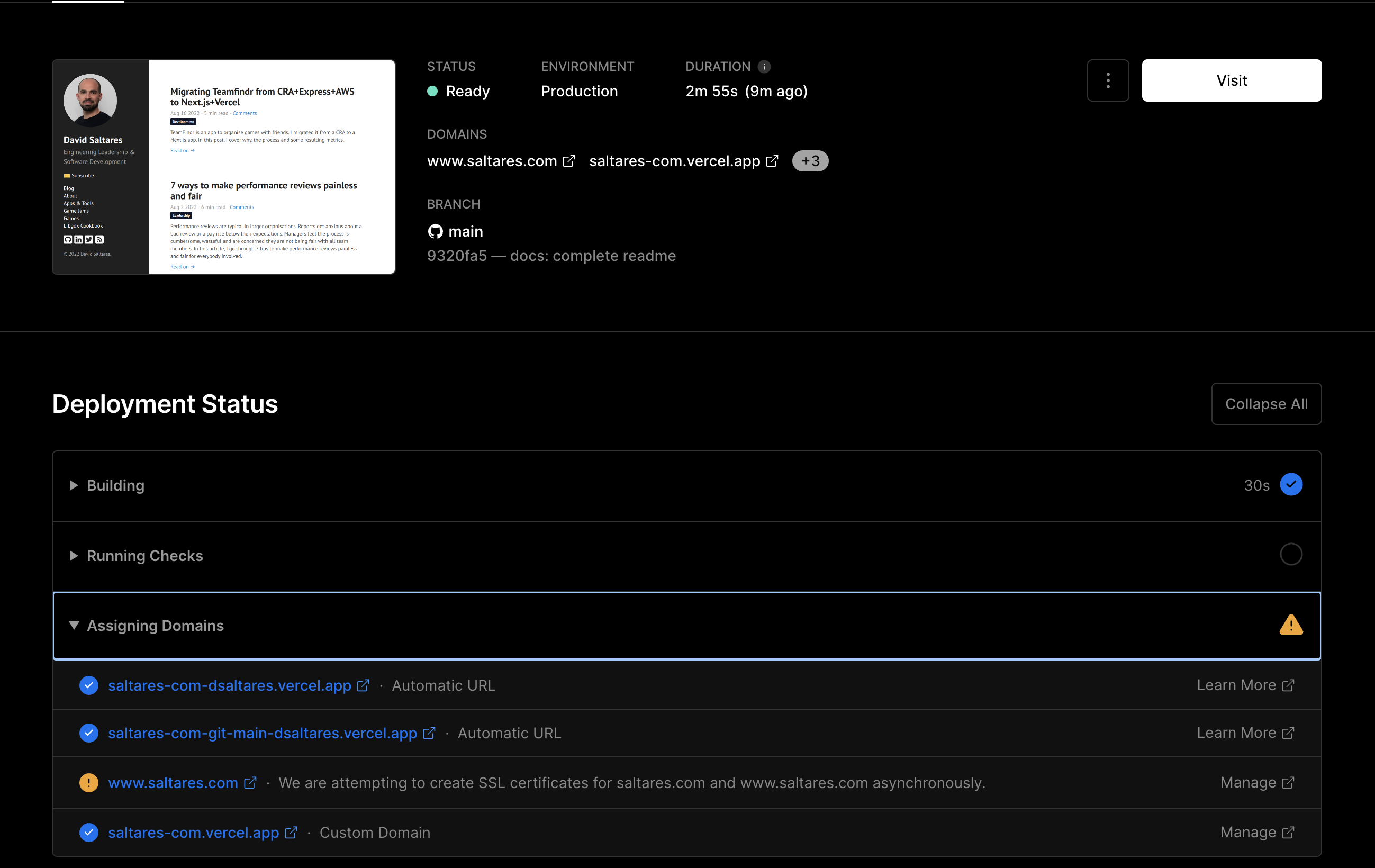Click the +3 domains badge

810,160
